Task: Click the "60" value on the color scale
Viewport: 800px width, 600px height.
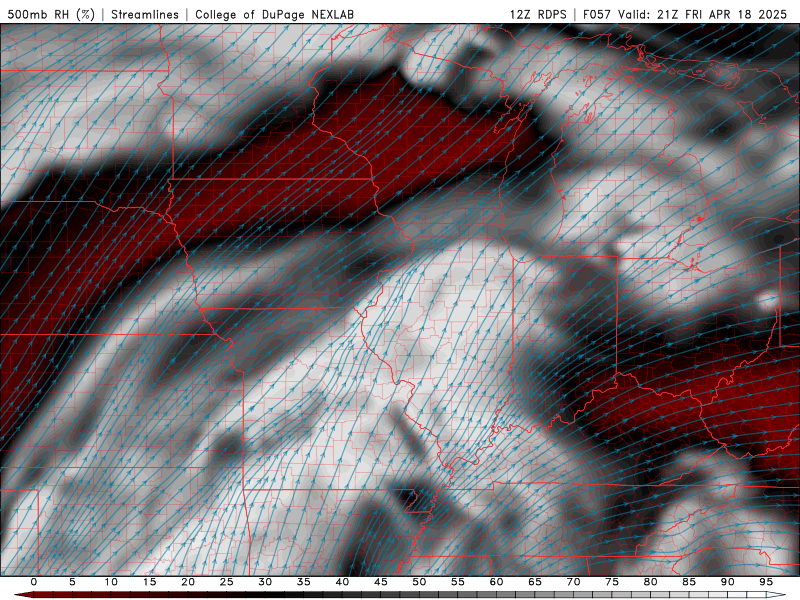Action: click(x=496, y=582)
